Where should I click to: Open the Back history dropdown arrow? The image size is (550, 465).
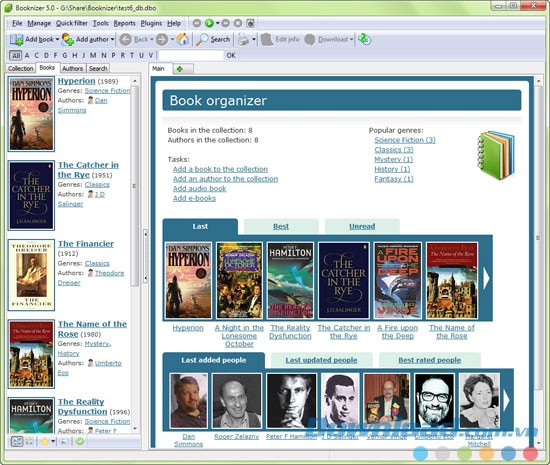[152, 39]
